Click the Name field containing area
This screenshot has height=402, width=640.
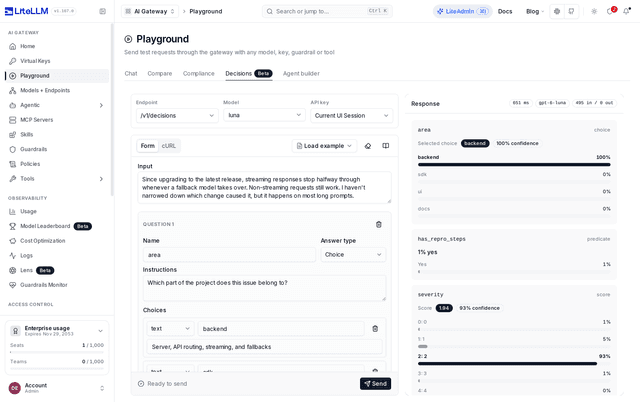tap(229, 255)
